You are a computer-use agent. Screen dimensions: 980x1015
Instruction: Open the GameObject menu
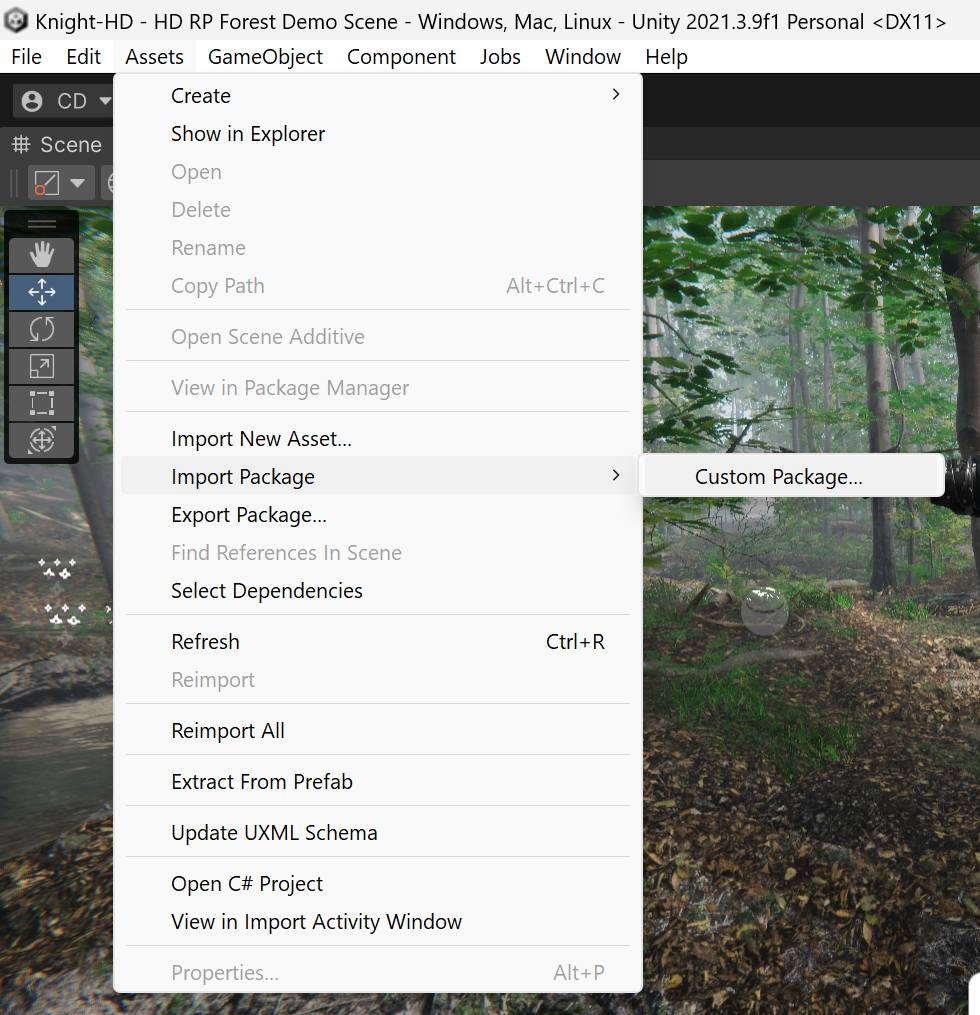[265, 57]
